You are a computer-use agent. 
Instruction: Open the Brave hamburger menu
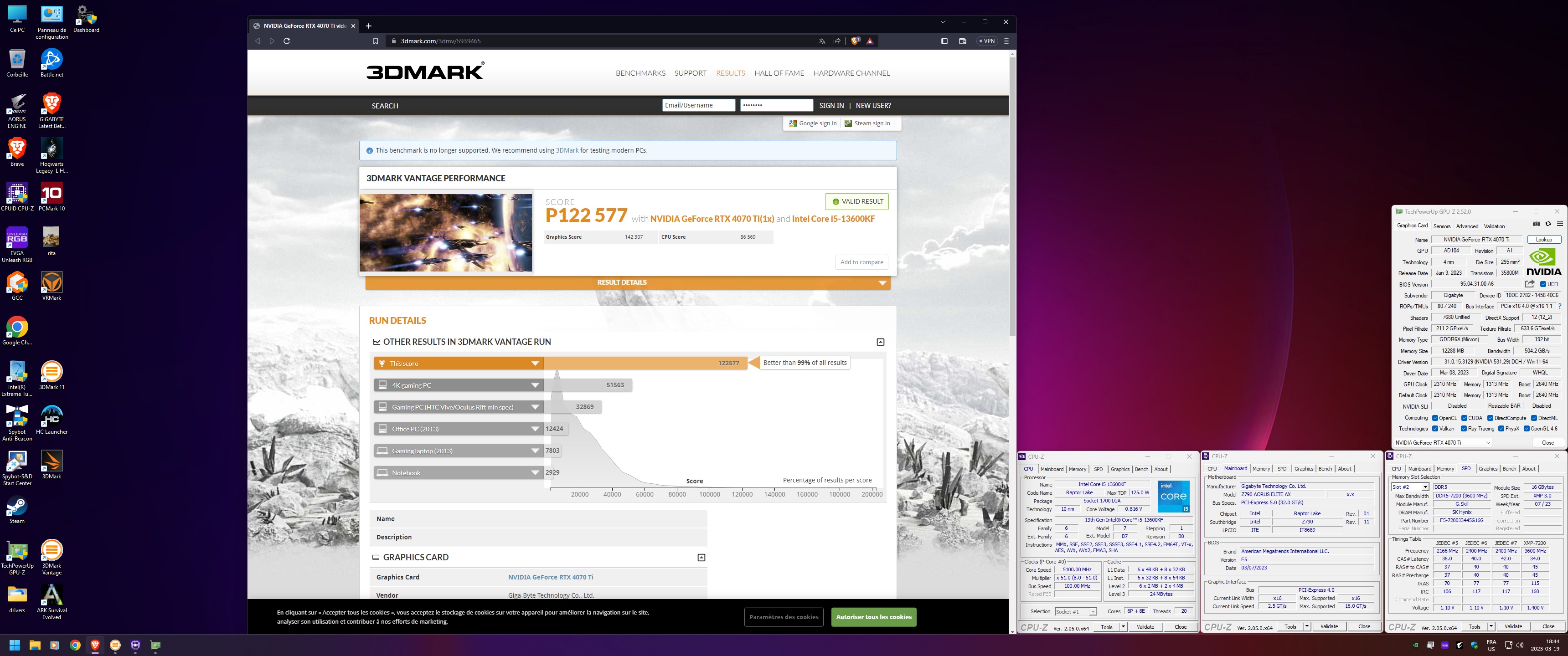1006,41
